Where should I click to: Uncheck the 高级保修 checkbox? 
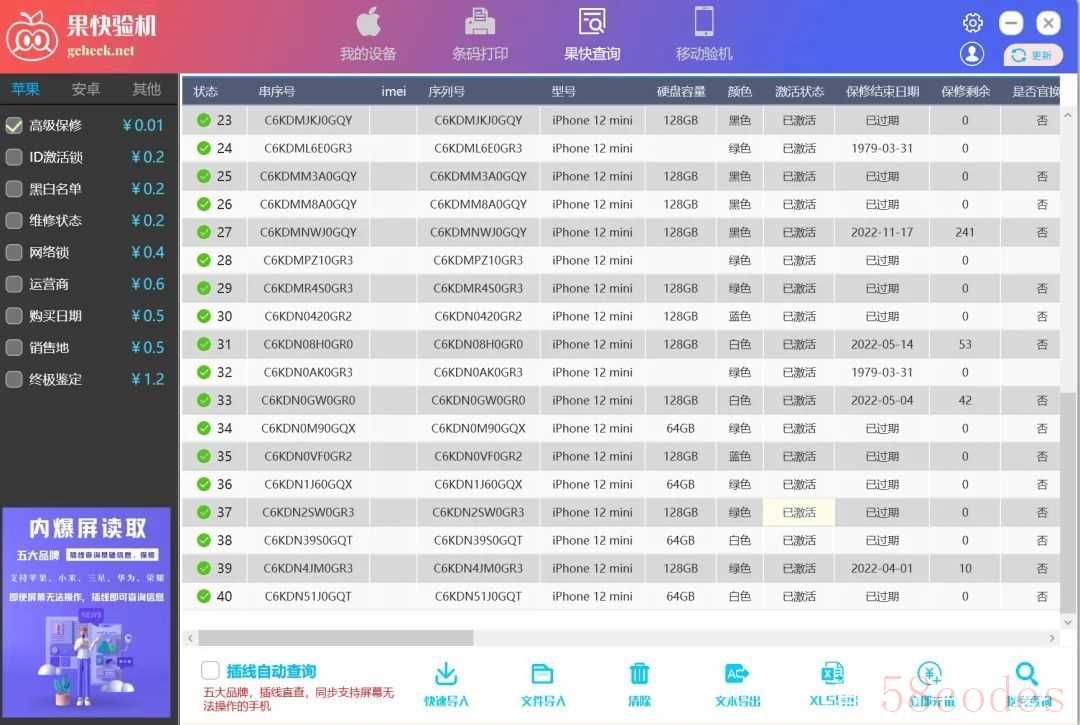[x=14, y=125]
